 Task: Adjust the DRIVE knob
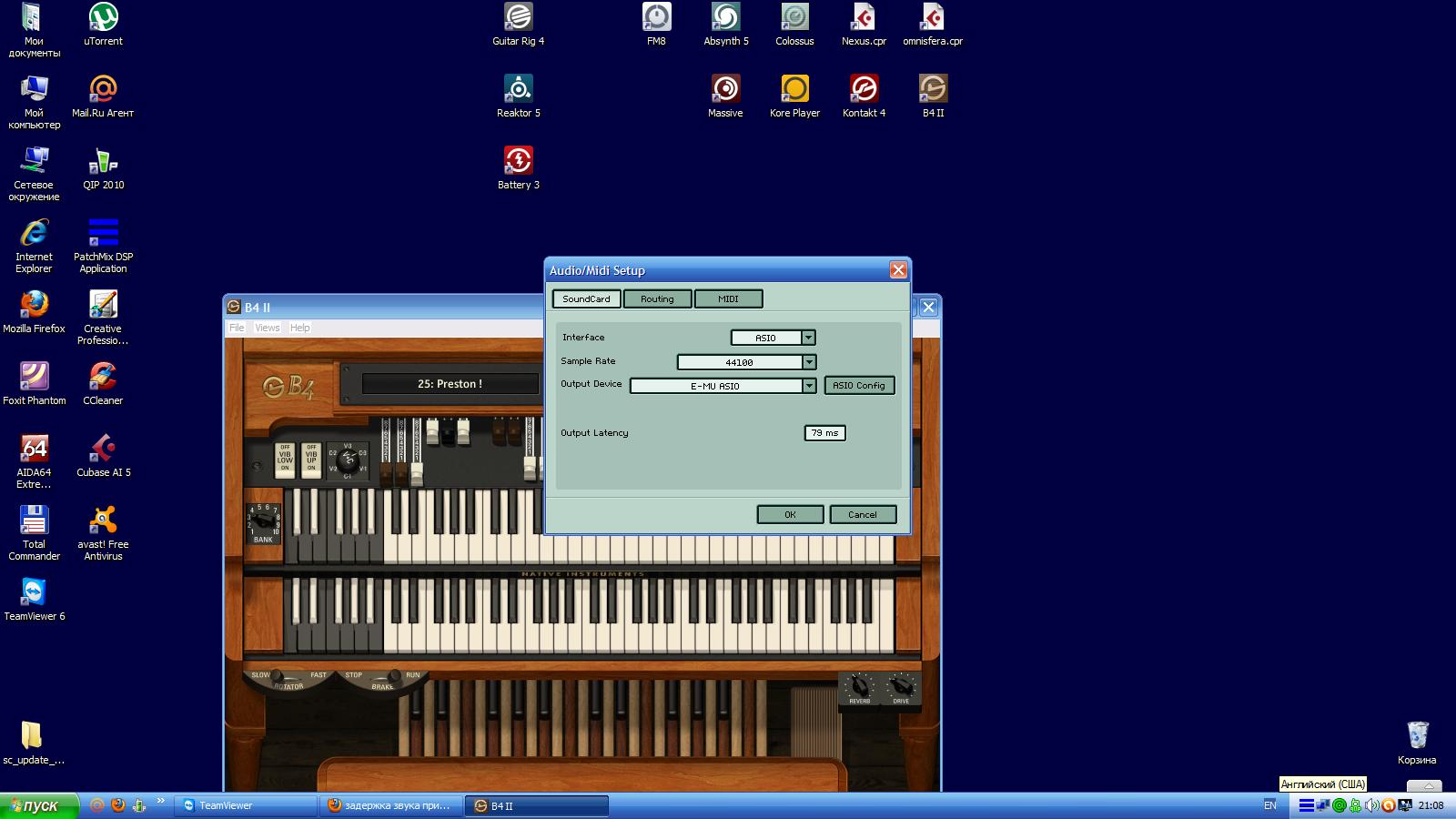point(901,686)
